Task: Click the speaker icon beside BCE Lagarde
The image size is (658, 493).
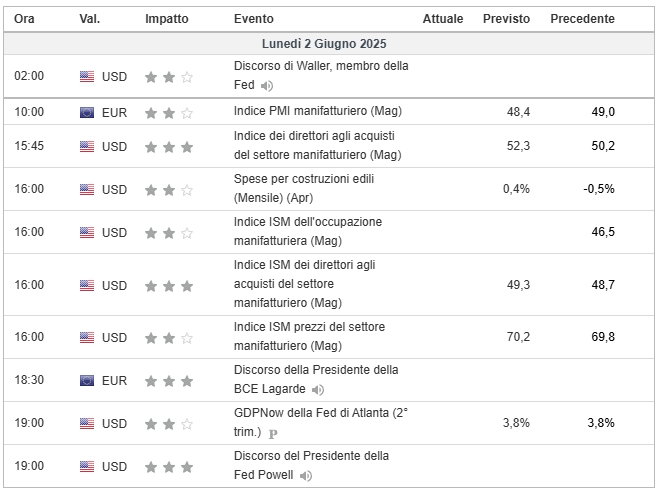Action: pos(318,390)
